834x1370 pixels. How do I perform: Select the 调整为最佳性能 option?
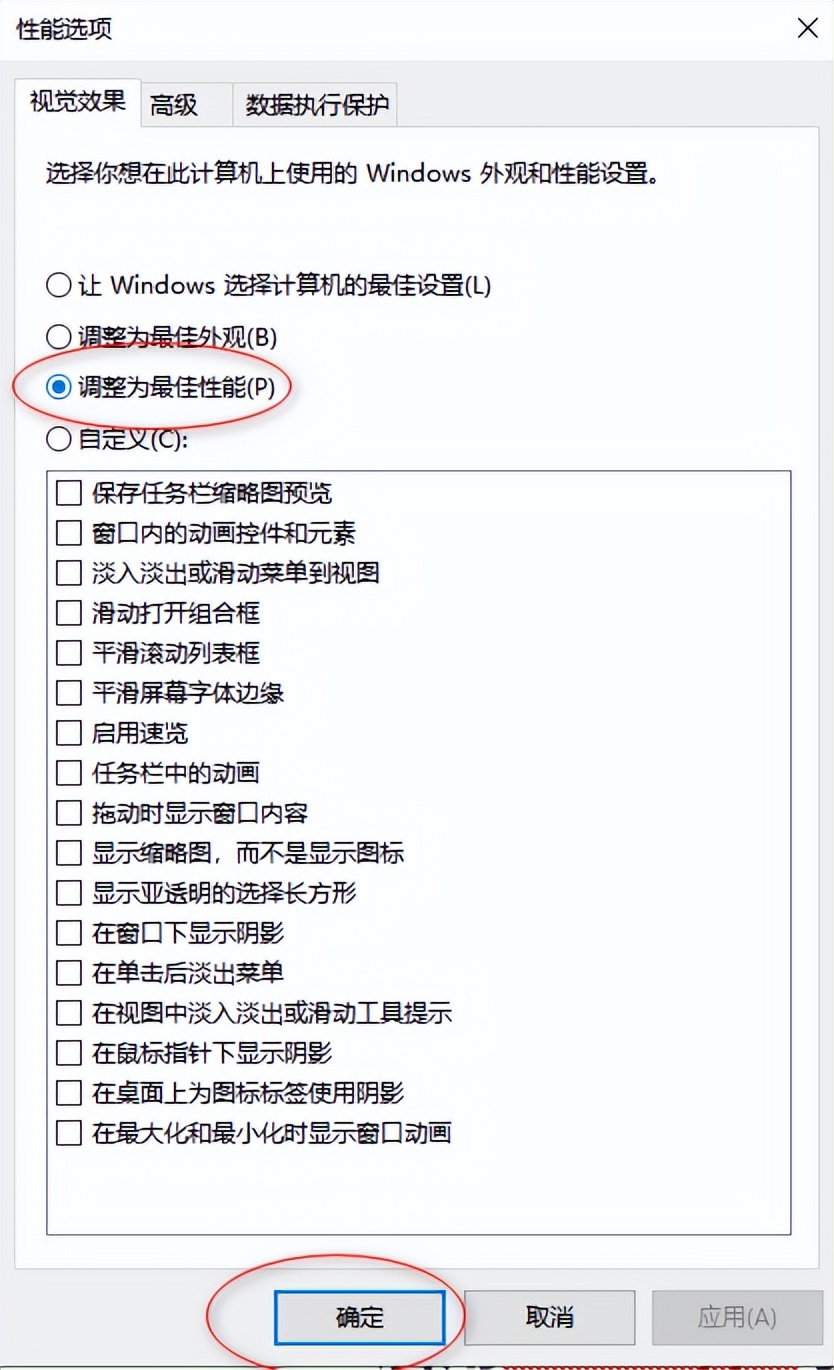tap(57, 388)
